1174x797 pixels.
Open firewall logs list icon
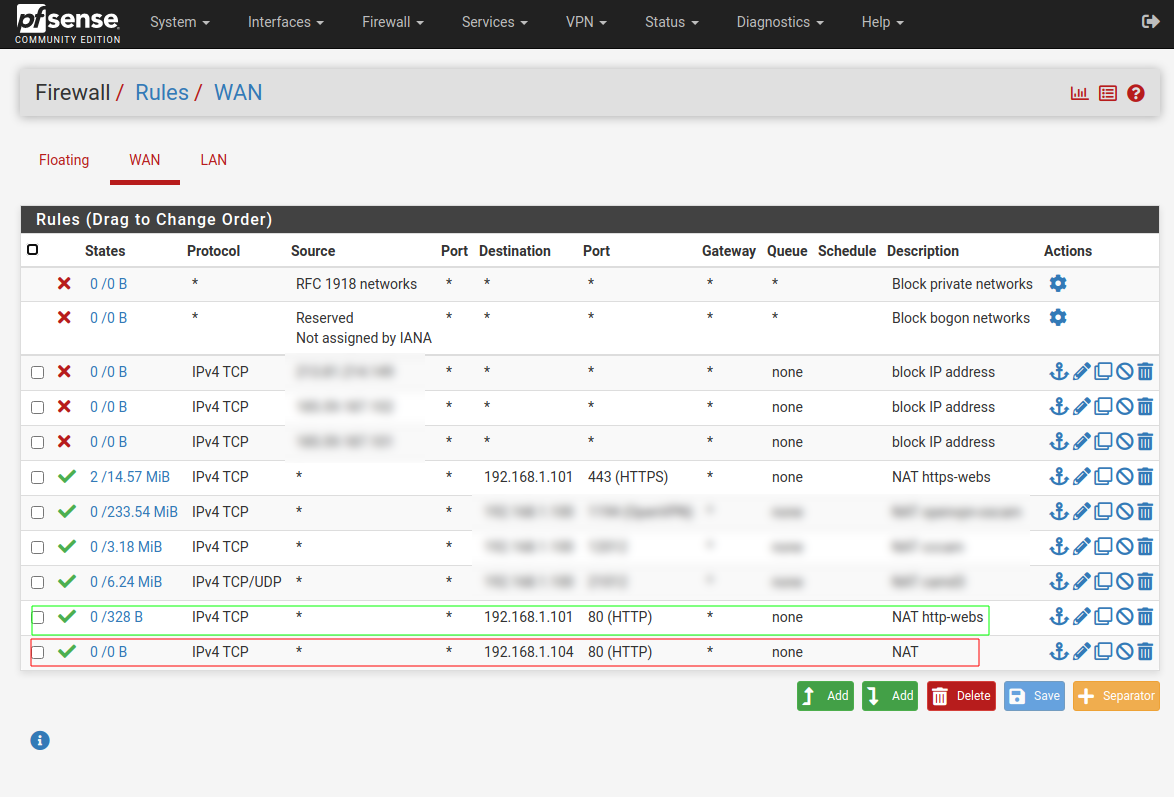(x=1107, y=93)
